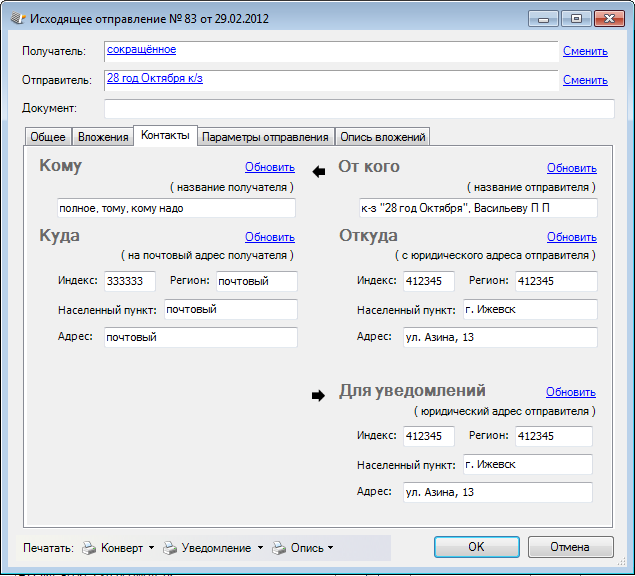Screen dimensions: 635x576
Task: Click Сменить link next to Получатель
Action: pos(585,51)
